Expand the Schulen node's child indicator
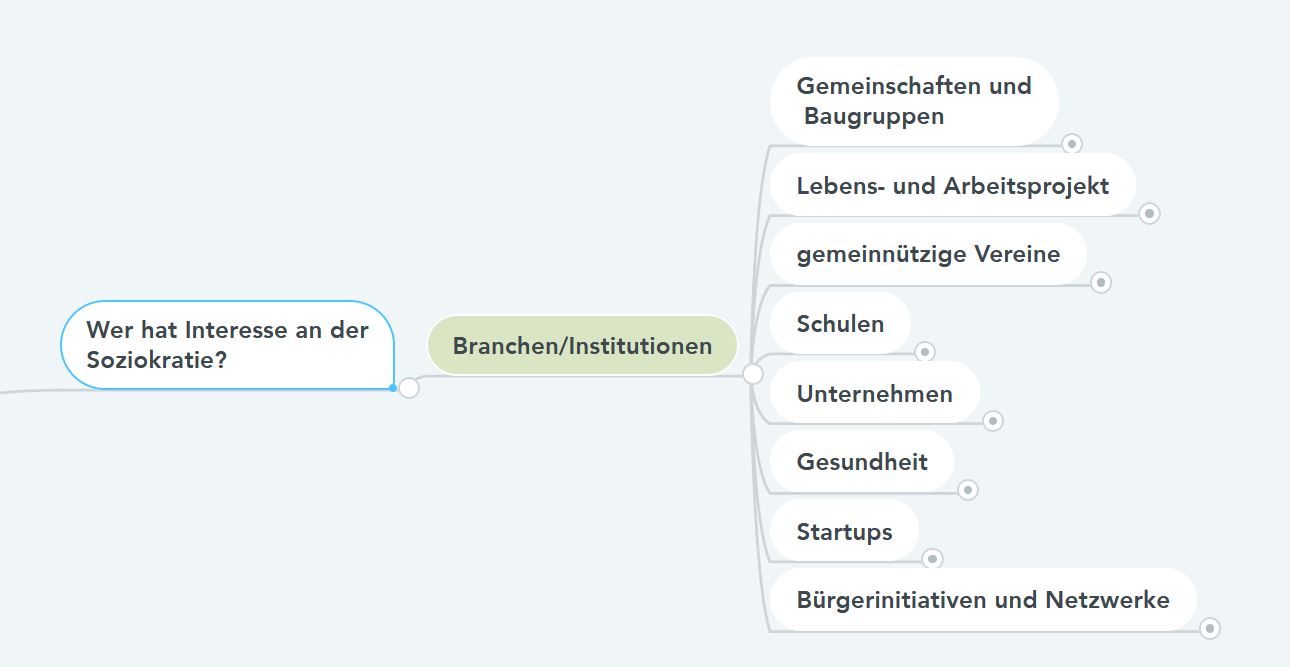 tap(925, 351)
